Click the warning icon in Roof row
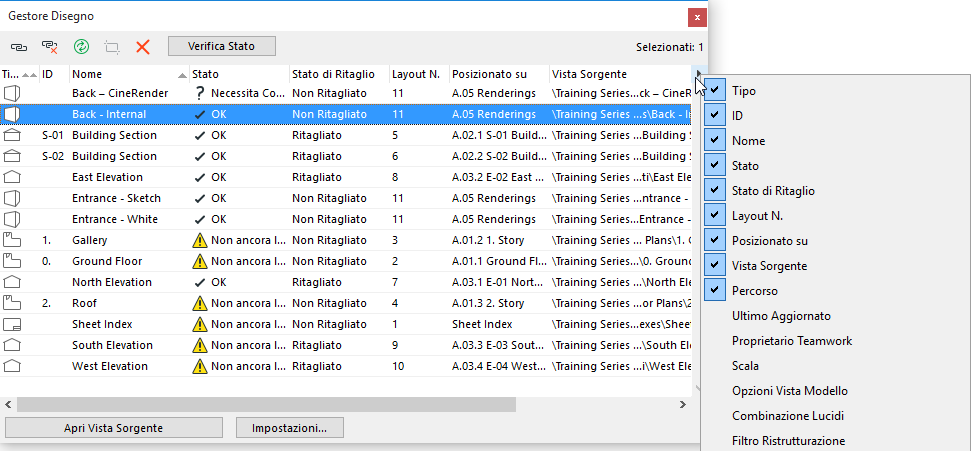Viewport: 971px width, 451px height. click(199, 304)
